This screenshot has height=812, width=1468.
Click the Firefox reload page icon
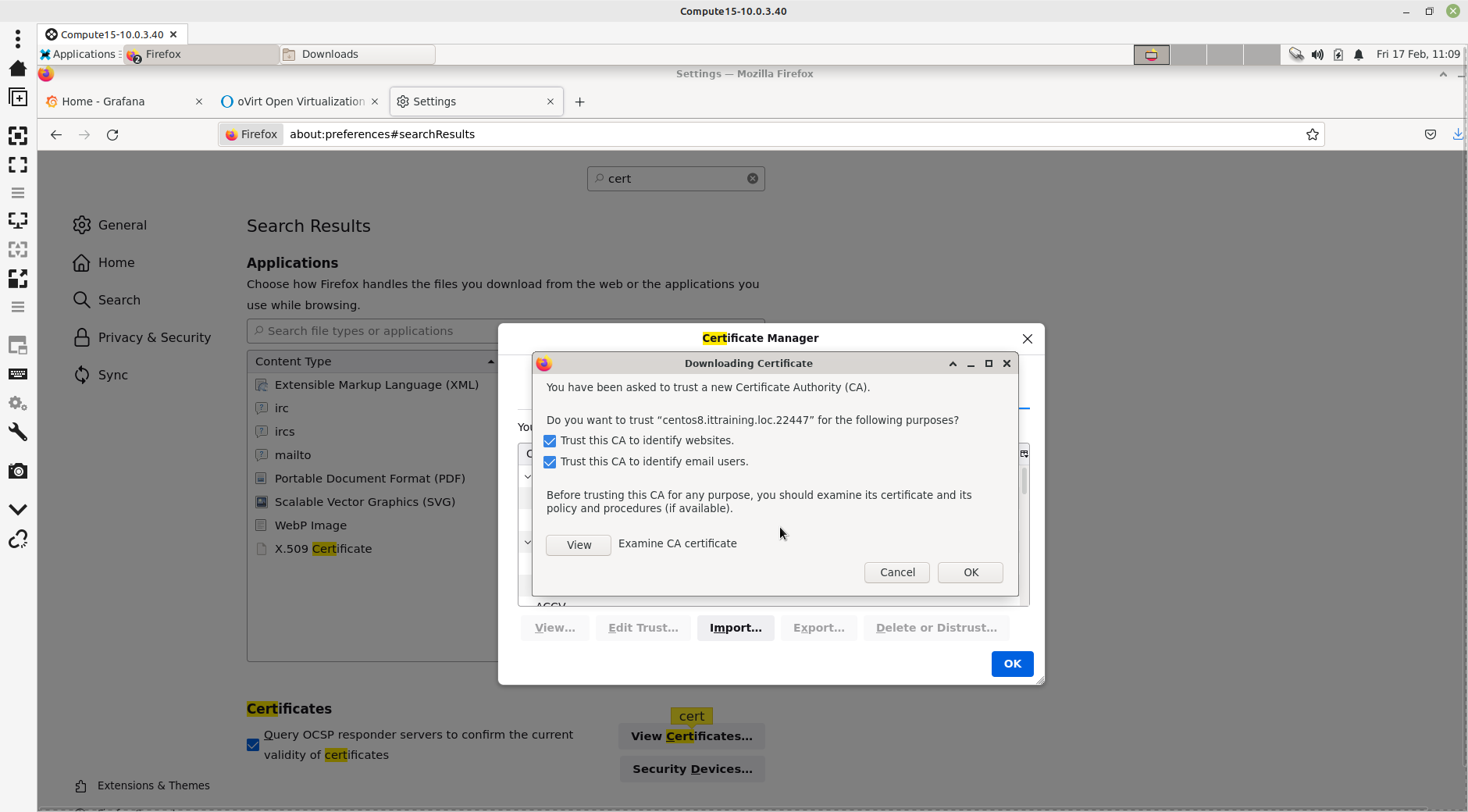pos(112,135)
